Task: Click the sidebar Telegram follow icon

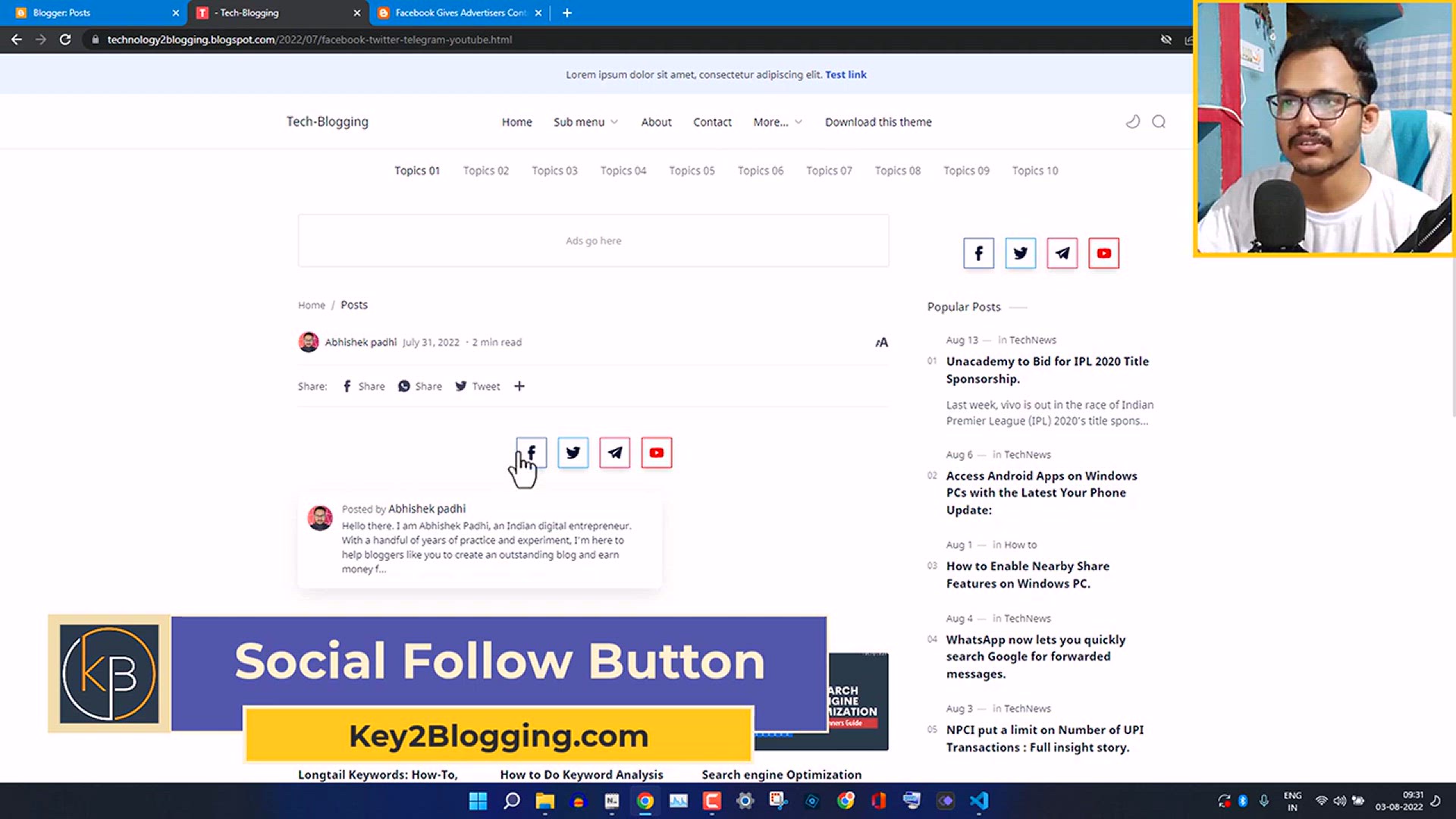Action: coord(1062,253)
